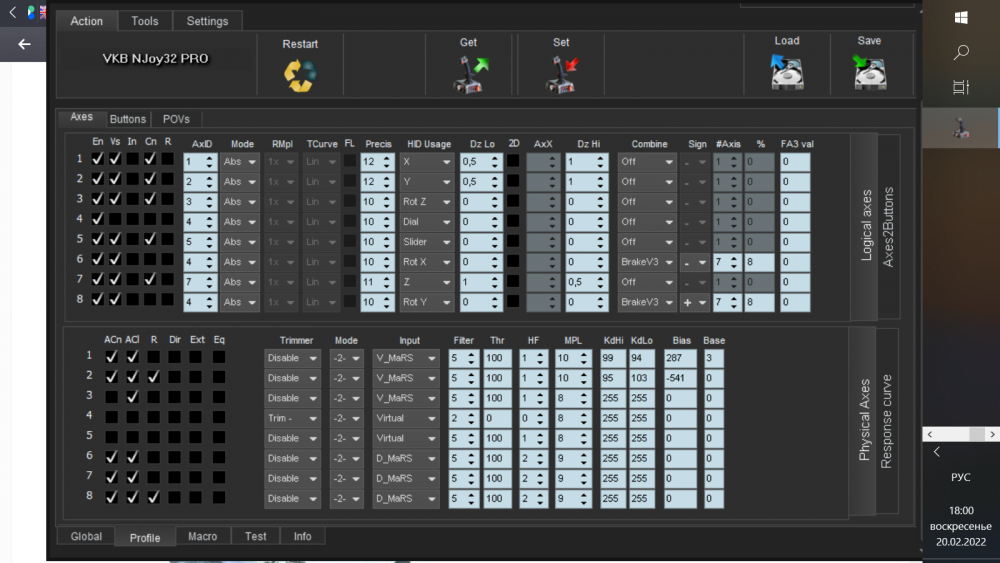Open the Global bottom tab
Screen dimensions: 1000x563
86,536
